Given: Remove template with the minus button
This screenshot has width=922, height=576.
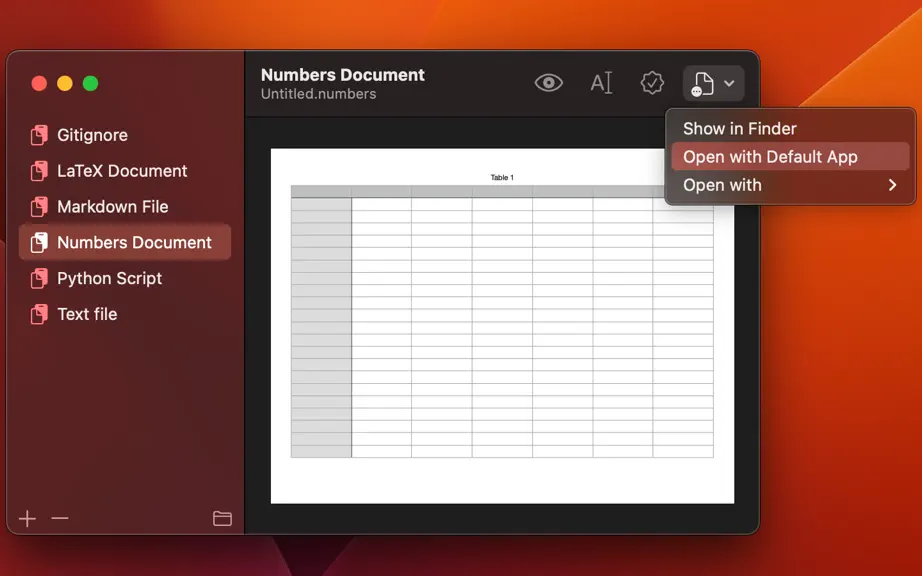Looking at the screenshot, I should [x=60, y=518].
